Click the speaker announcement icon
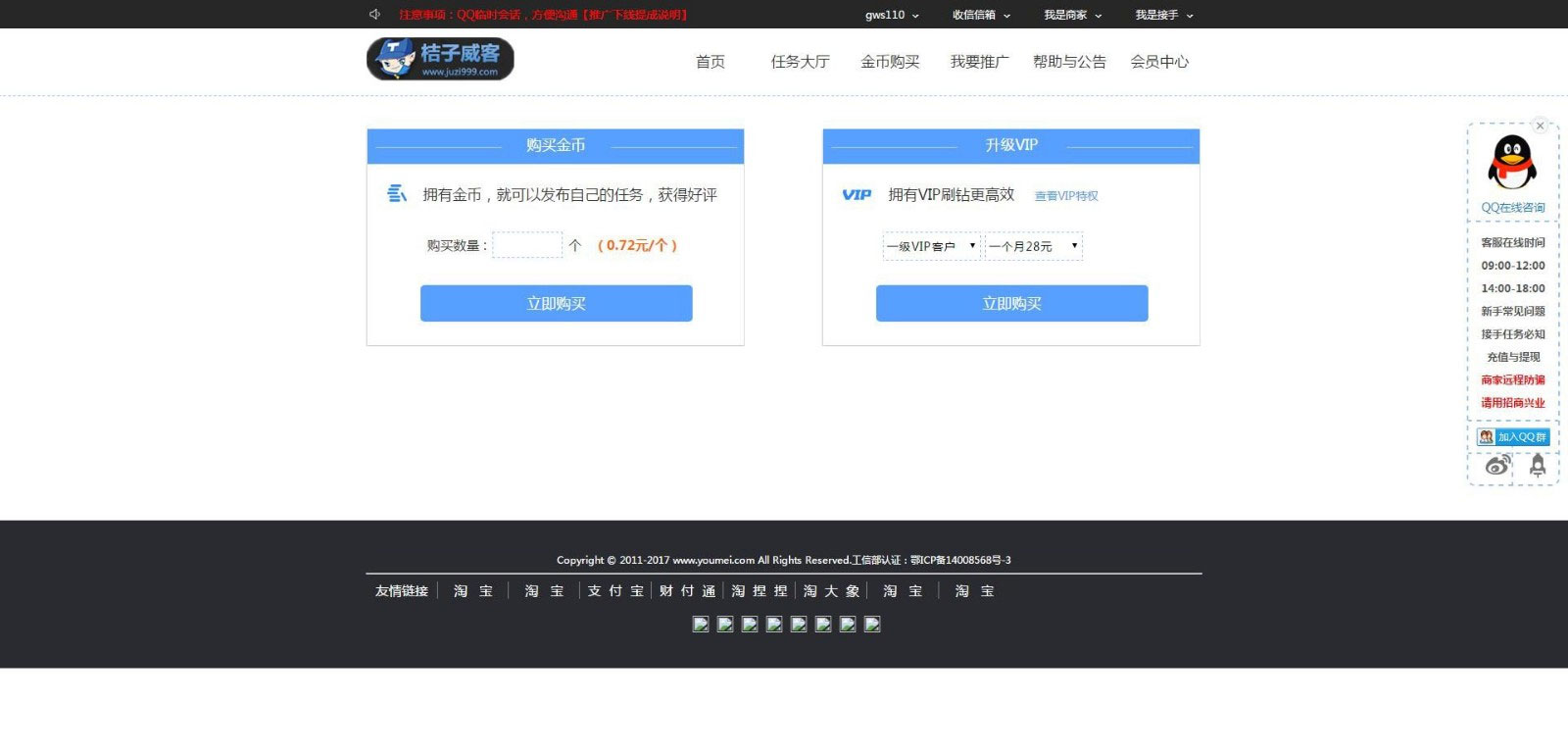 pos(374,15)
